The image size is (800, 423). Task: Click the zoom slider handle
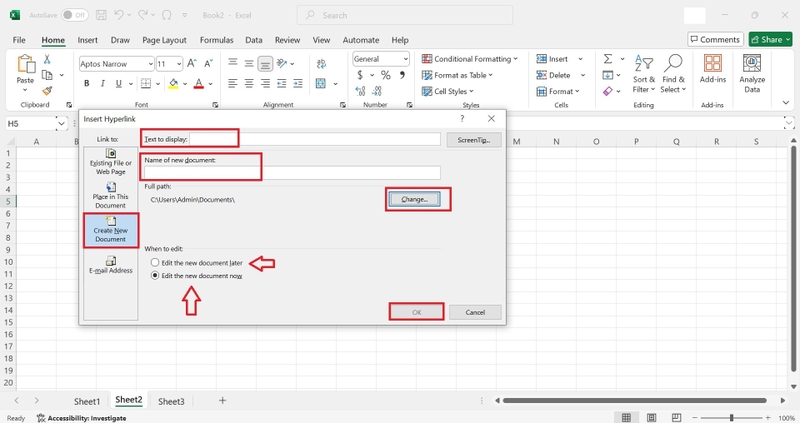pyautogui.click(x=731, y=417)
